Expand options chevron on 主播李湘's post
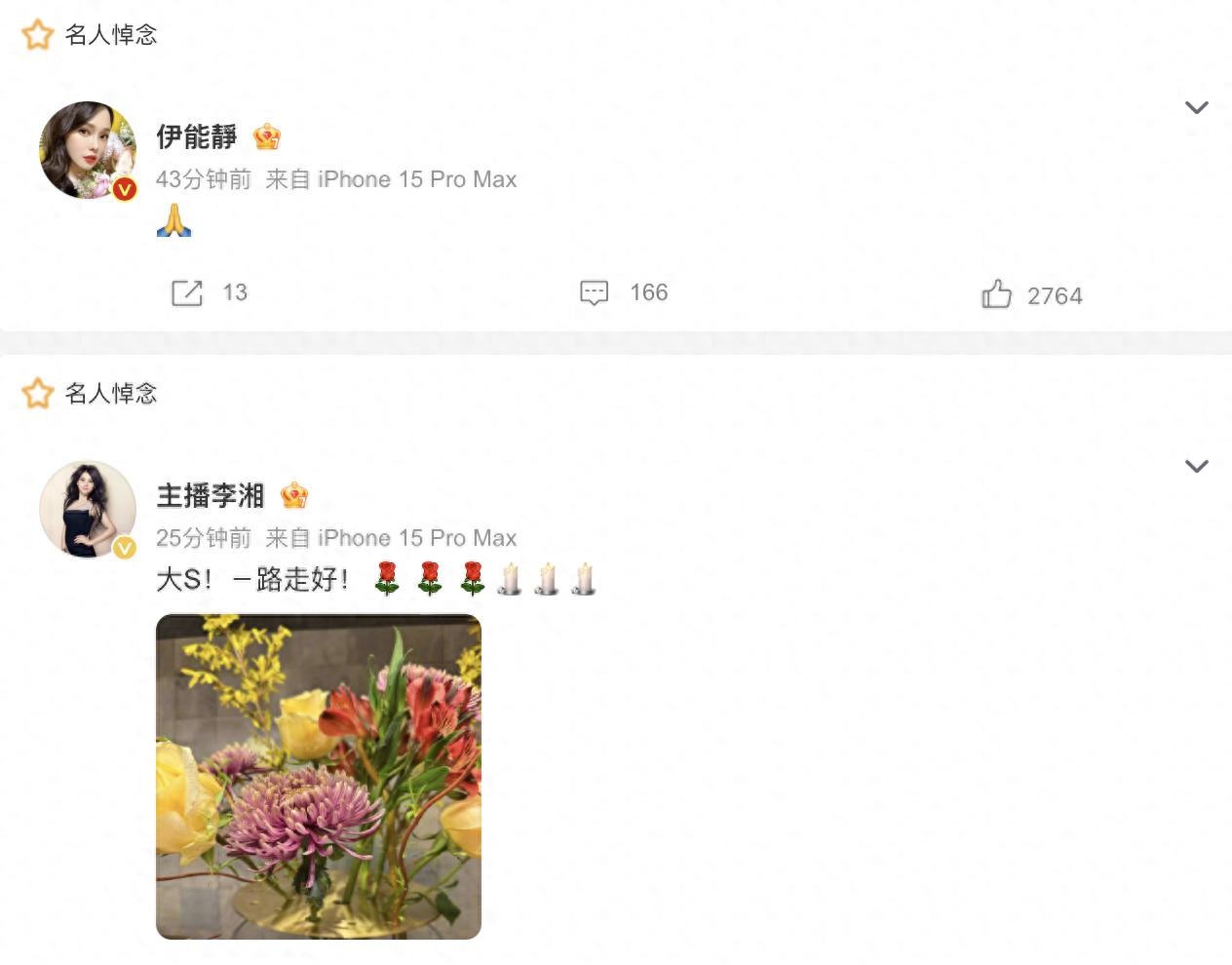 tap(1196, 466)
